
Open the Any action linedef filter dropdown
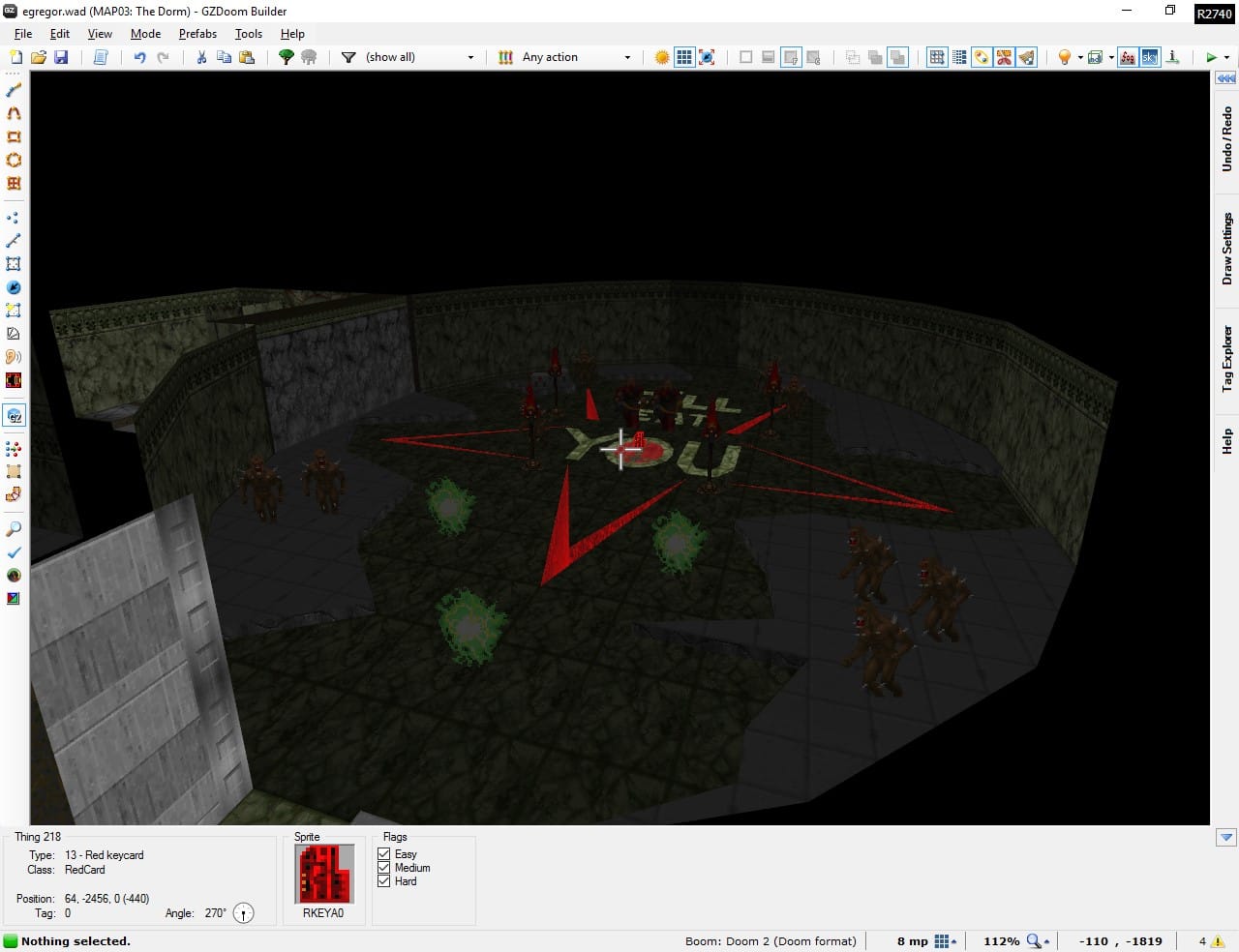576,57
